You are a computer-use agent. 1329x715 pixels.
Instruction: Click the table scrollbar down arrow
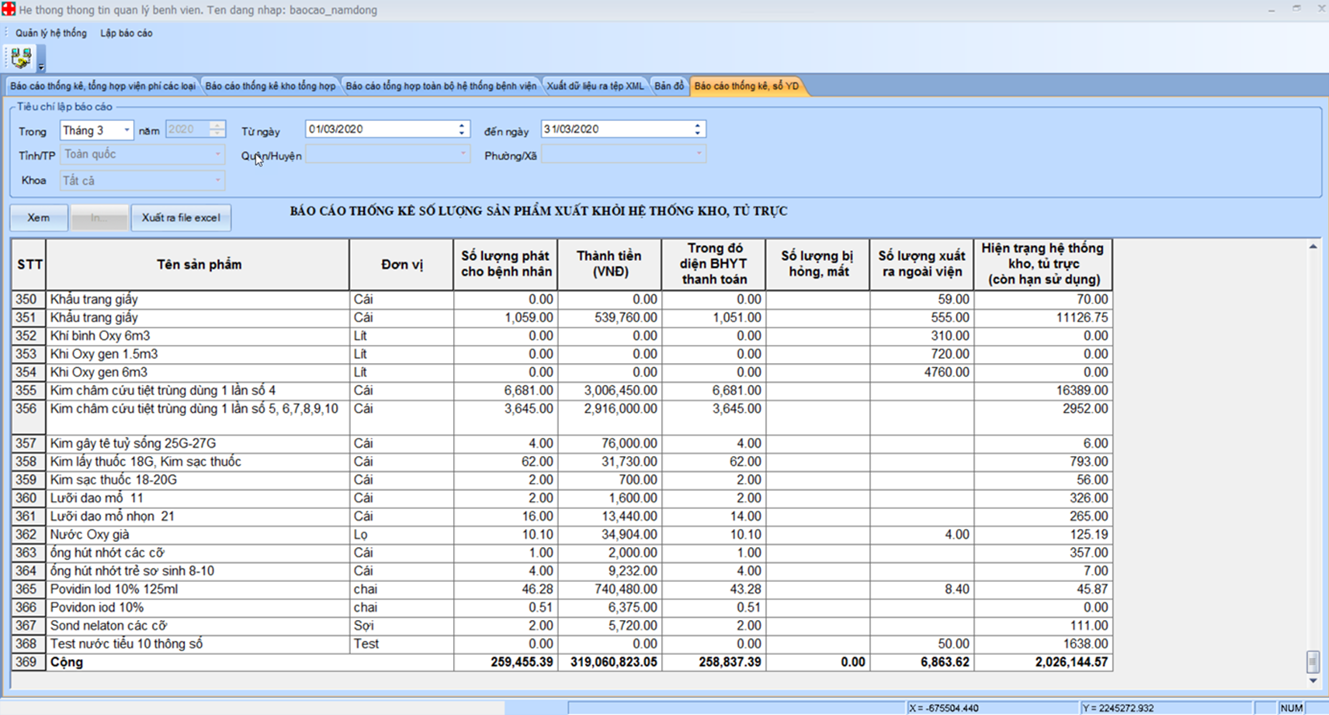click(x=1313, y=679)
